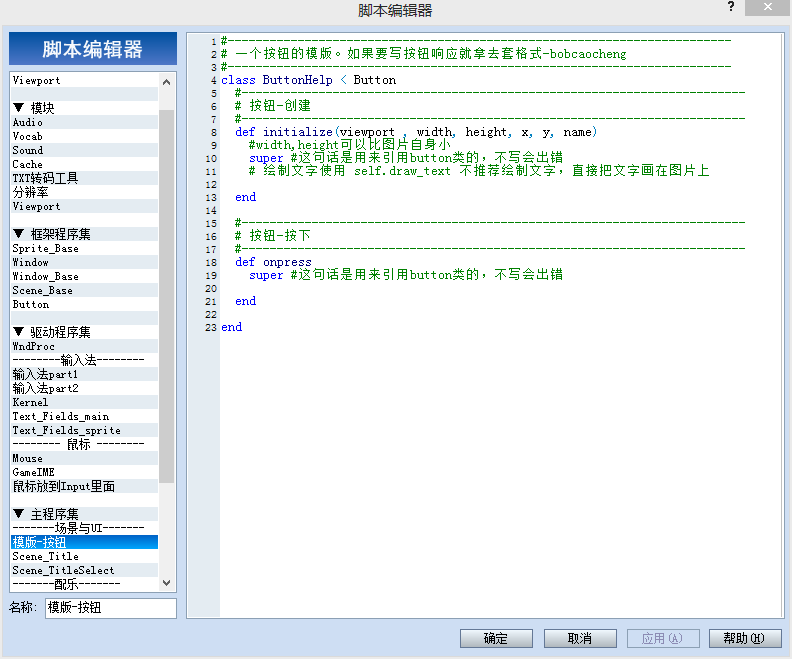Viewport: 792px width, 659px height.
Task: Select the 鼠标放到Input里面 script
Action: click(x=84, y=486)
